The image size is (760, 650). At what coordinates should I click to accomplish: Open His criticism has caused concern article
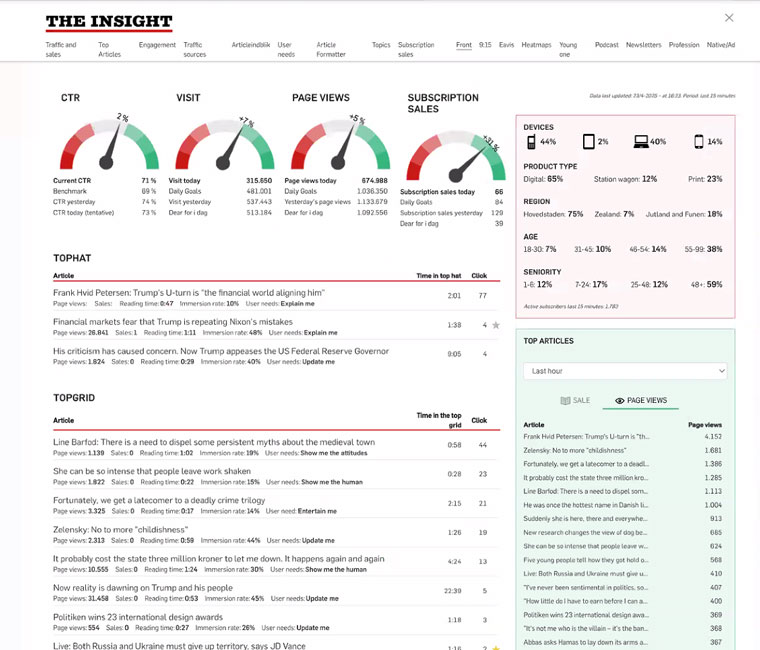[221, 351]
